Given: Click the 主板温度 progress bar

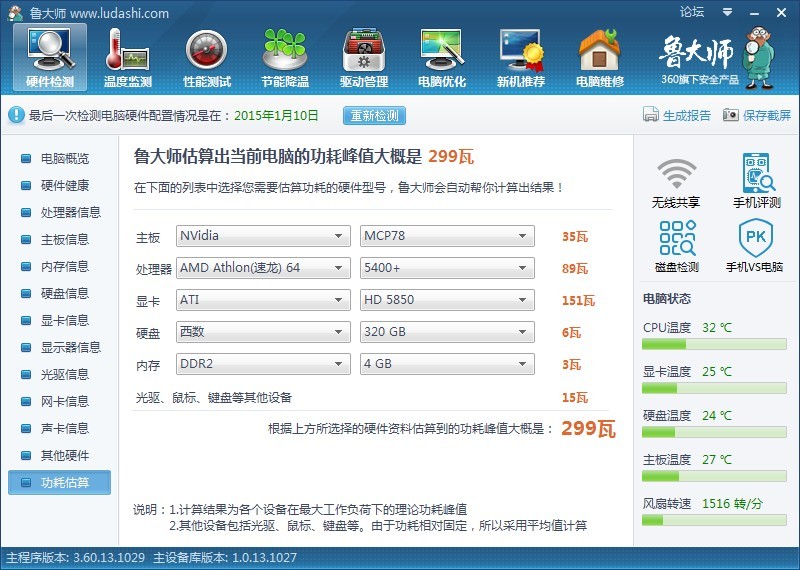Looking at the screenshot, I should [714, 477].
